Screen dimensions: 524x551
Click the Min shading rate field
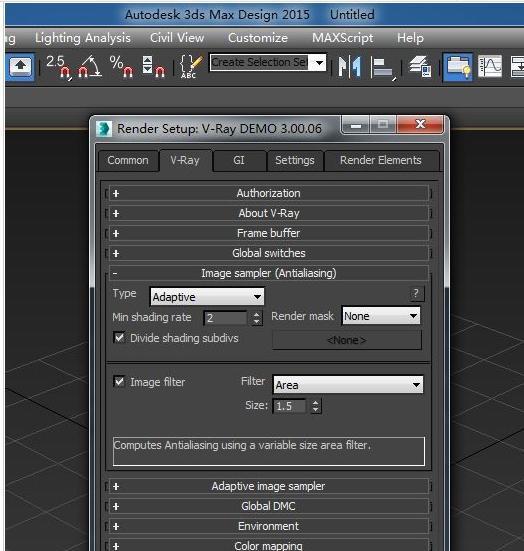(x=225, y=318)
